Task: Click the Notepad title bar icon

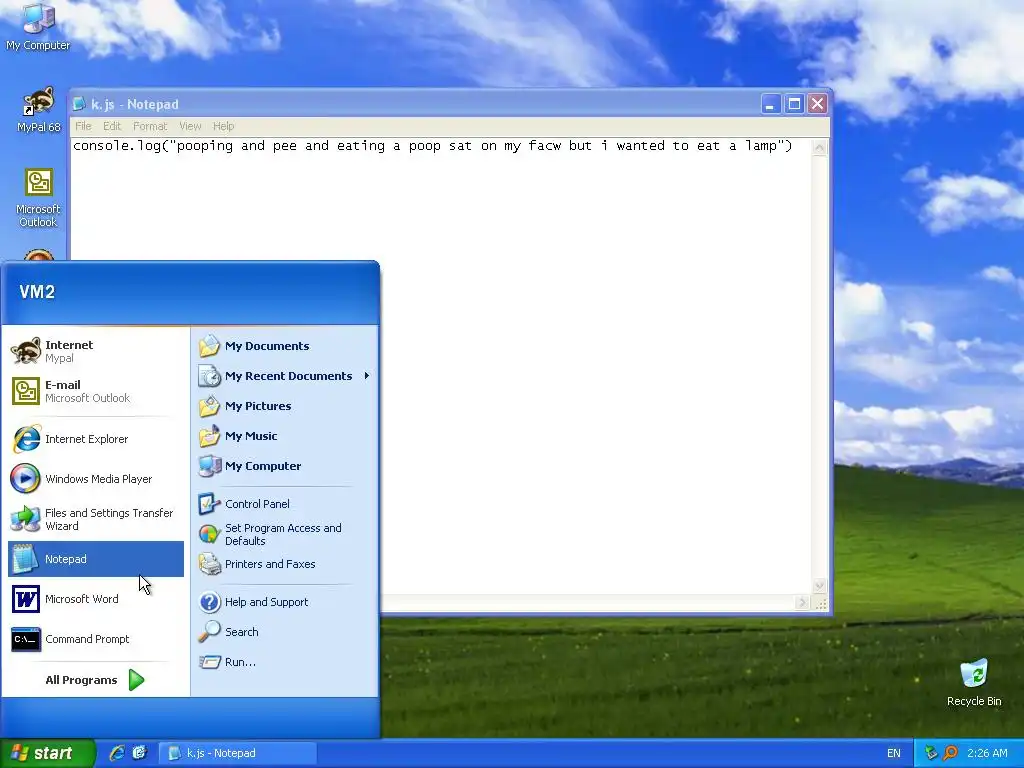Action: 79,104
